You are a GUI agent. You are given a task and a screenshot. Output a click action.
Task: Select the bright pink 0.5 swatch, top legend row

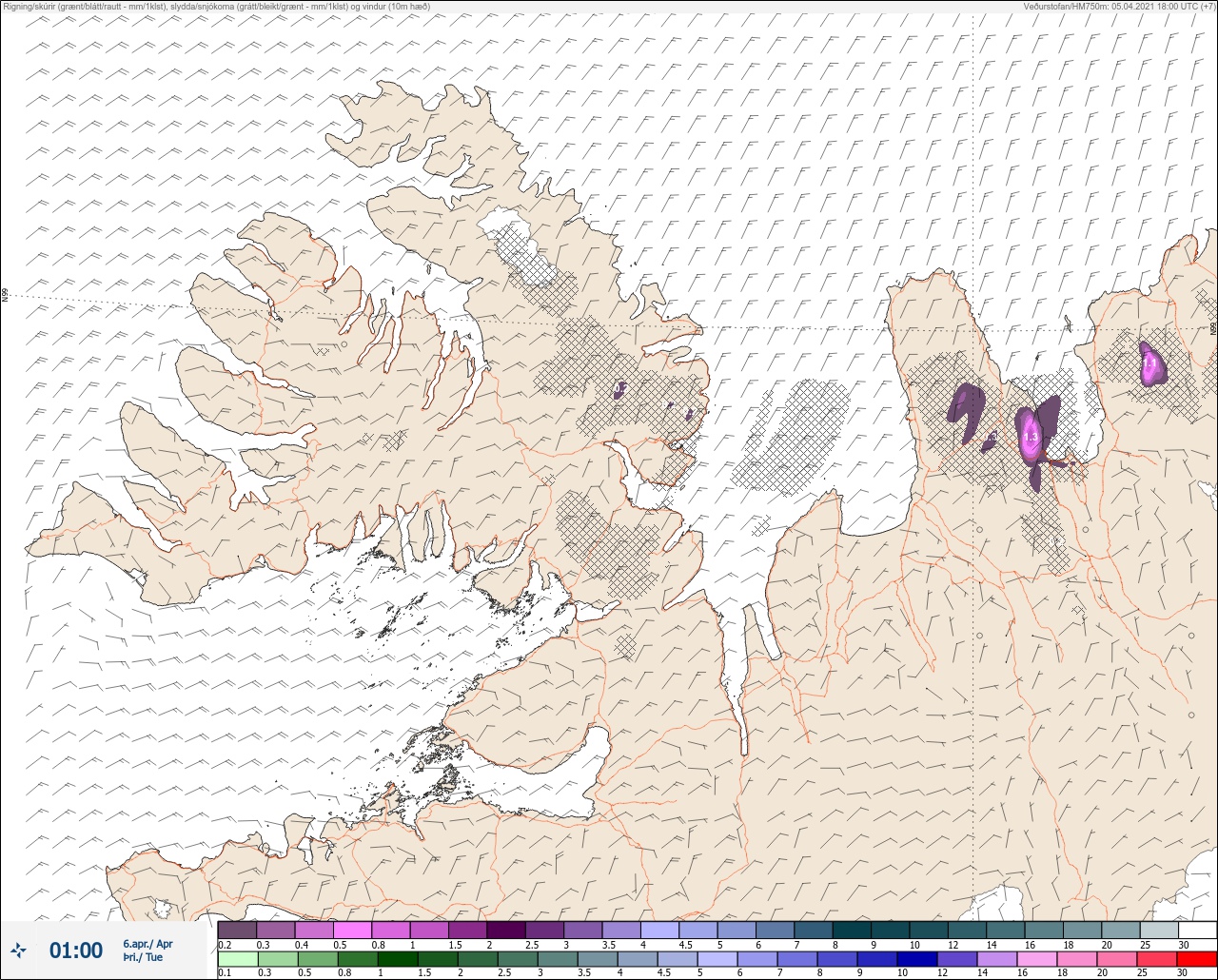pyautogui.click(x=352, y=930)
